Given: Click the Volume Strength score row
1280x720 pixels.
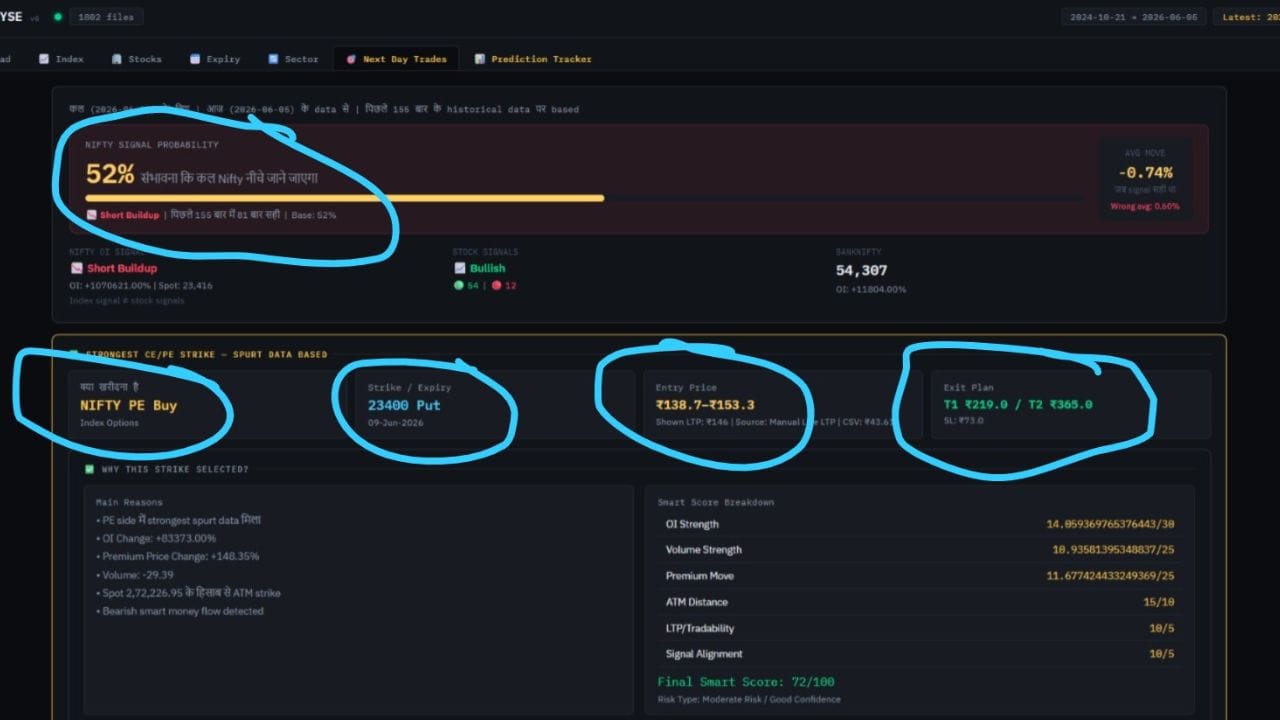Looking at the screenshot, I should click(x=920, y=550).
